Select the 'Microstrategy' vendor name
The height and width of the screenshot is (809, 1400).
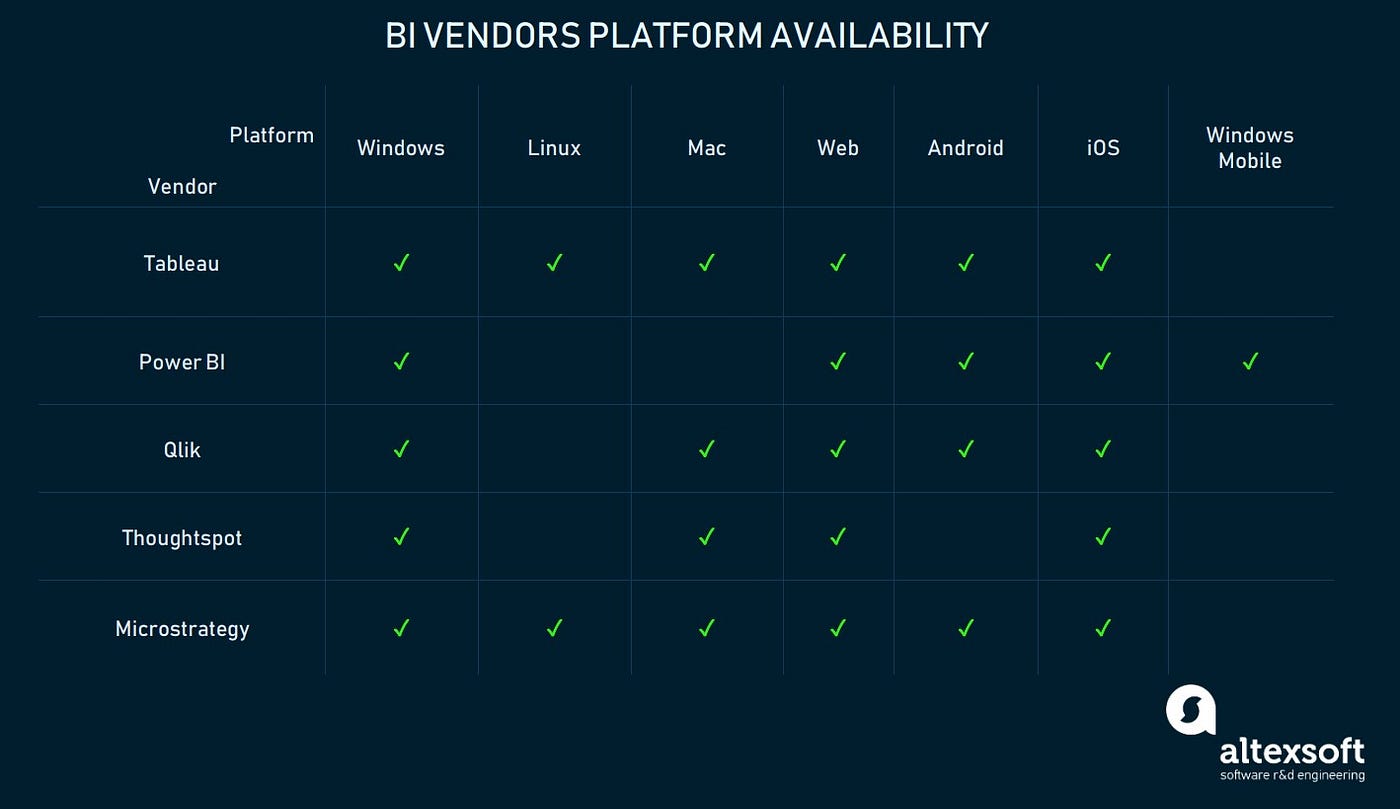click(x=182, y=629)
